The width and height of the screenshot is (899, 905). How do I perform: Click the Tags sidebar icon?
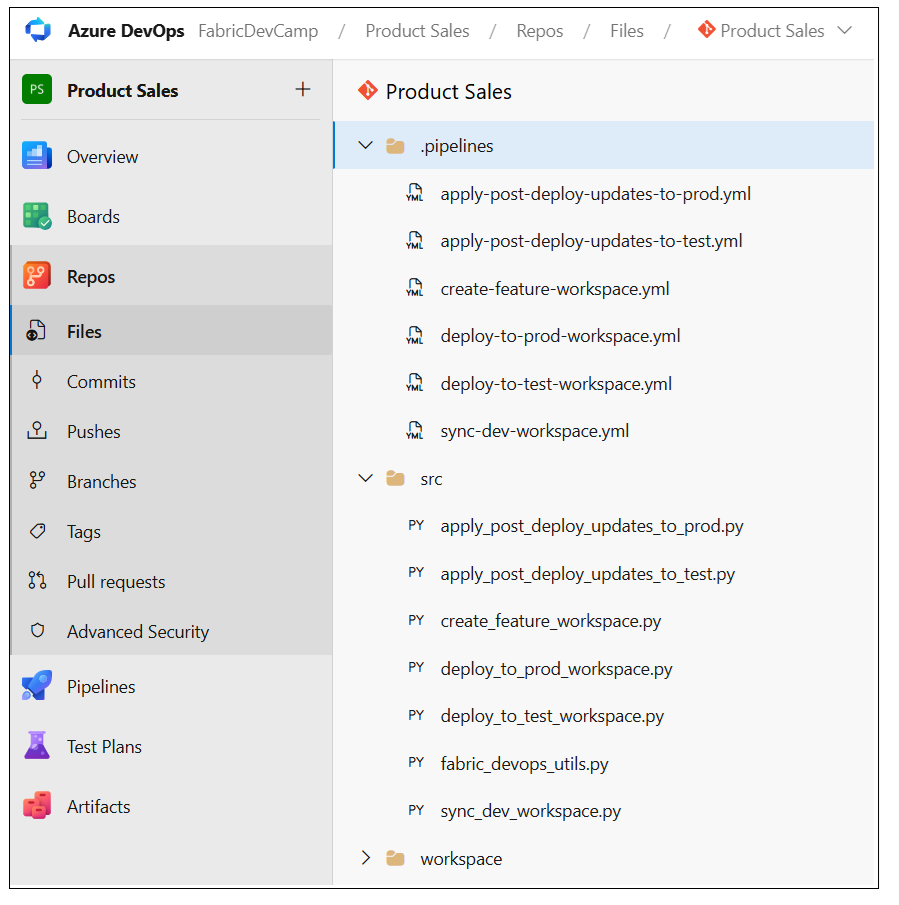(37, 531)
